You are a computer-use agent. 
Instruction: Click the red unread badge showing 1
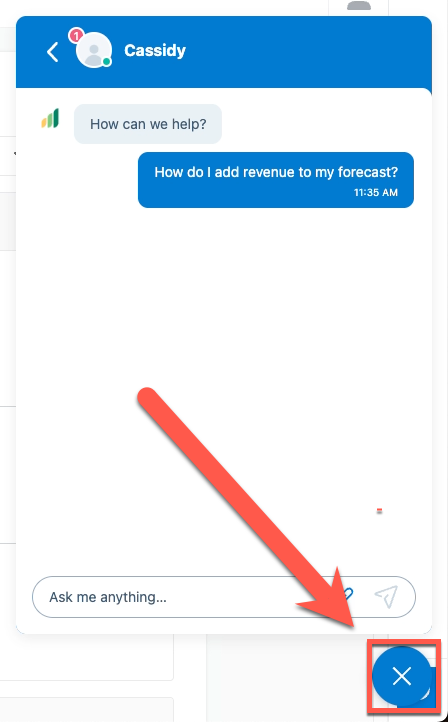point(76,35)
